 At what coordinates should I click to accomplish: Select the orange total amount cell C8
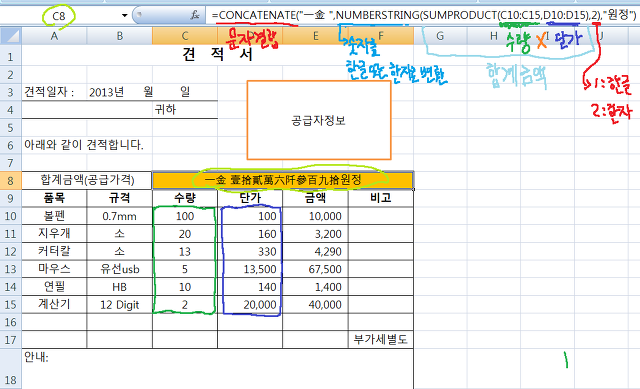(283, 180)
